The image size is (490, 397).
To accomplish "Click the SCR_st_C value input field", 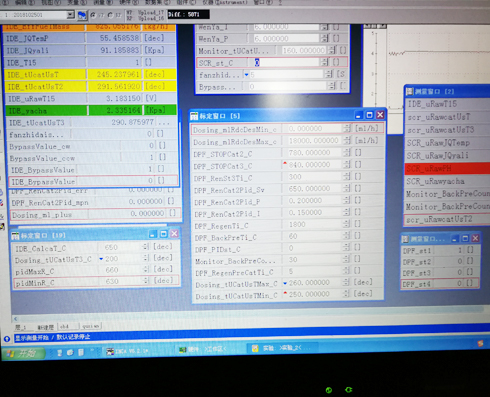I will click(284, 63).
